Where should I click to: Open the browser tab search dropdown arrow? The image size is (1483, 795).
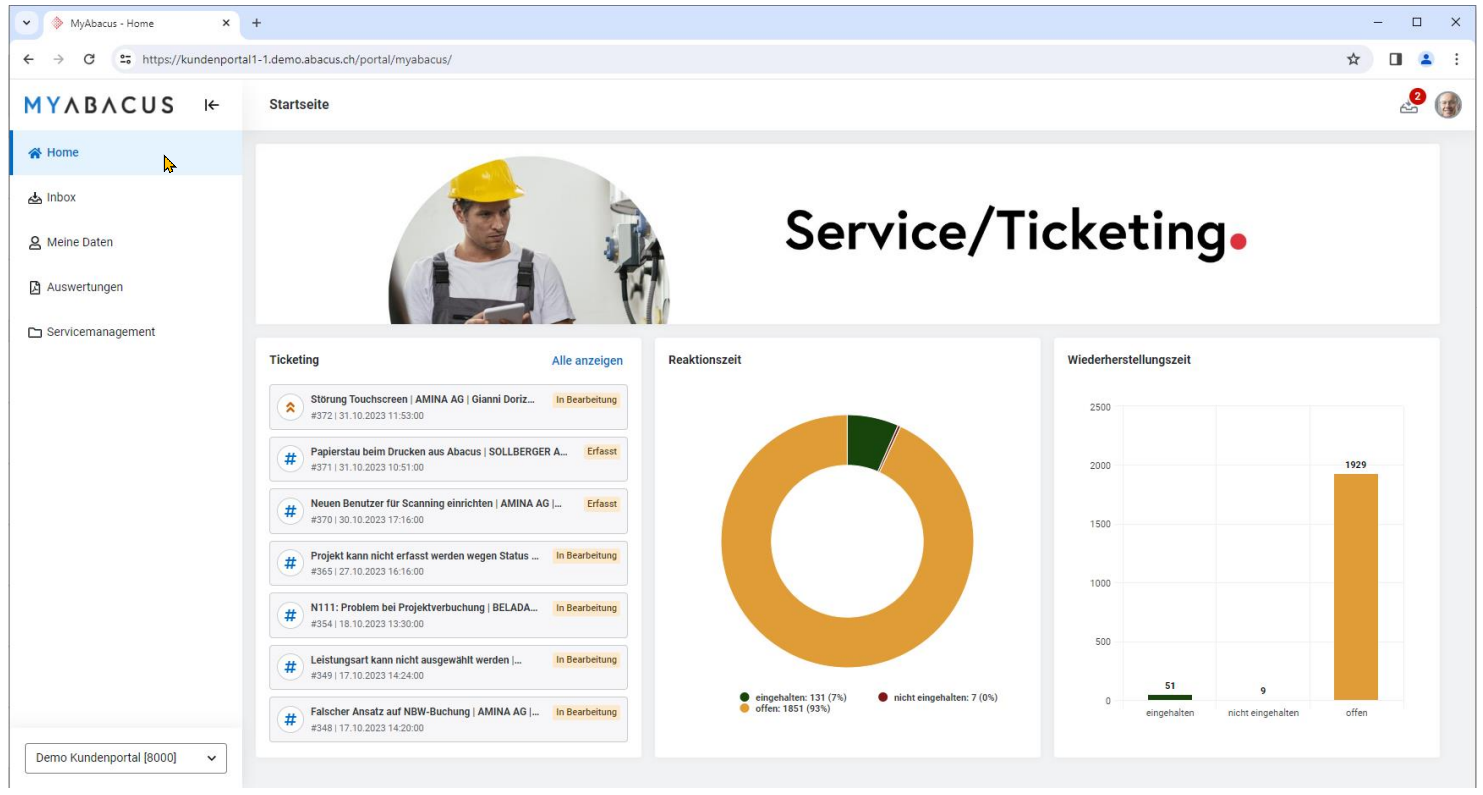(x=27, y=22)
